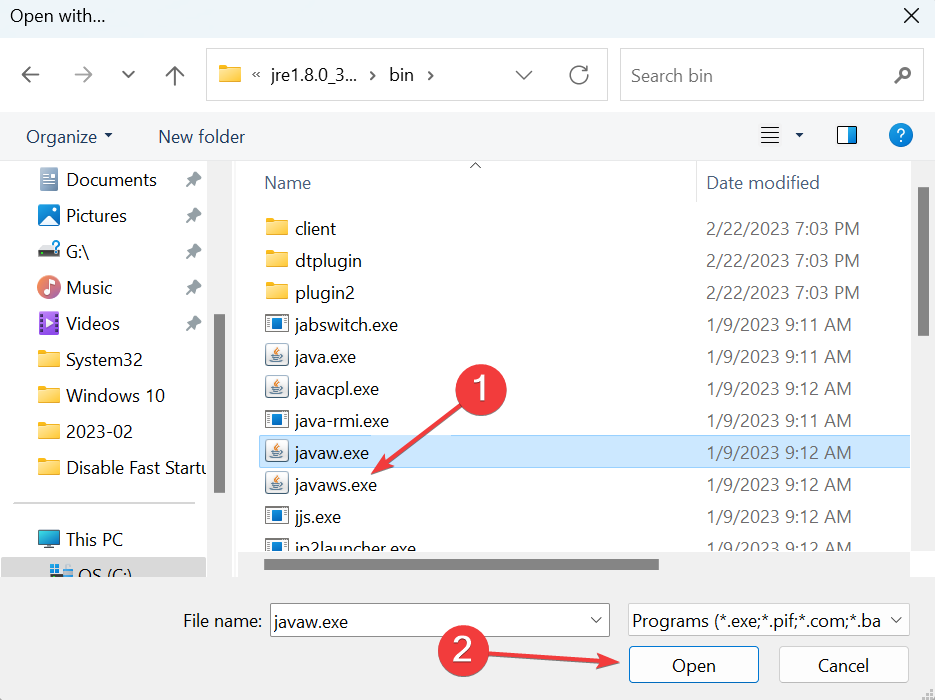
Task: Click the search magnifier icon
Action: (902, 75)
